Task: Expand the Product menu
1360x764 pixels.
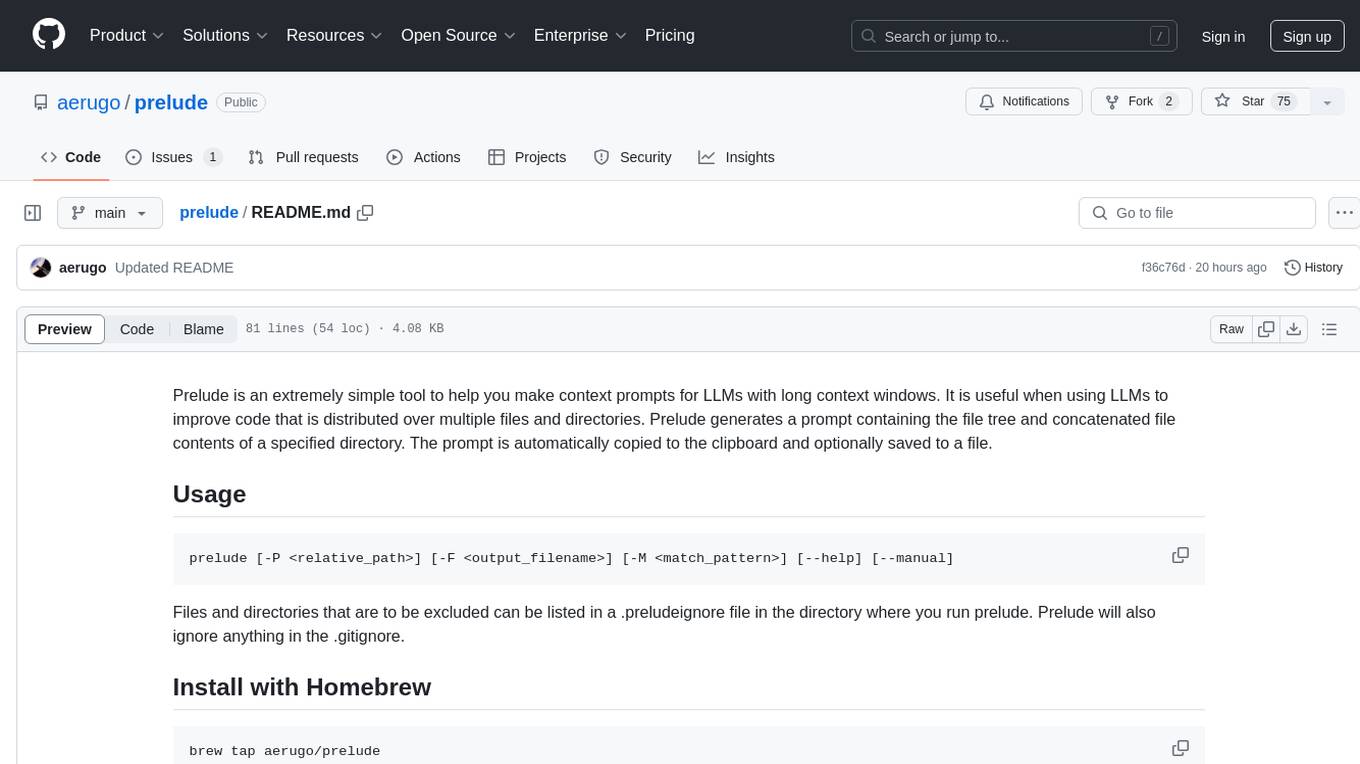Action: point(127,35)
